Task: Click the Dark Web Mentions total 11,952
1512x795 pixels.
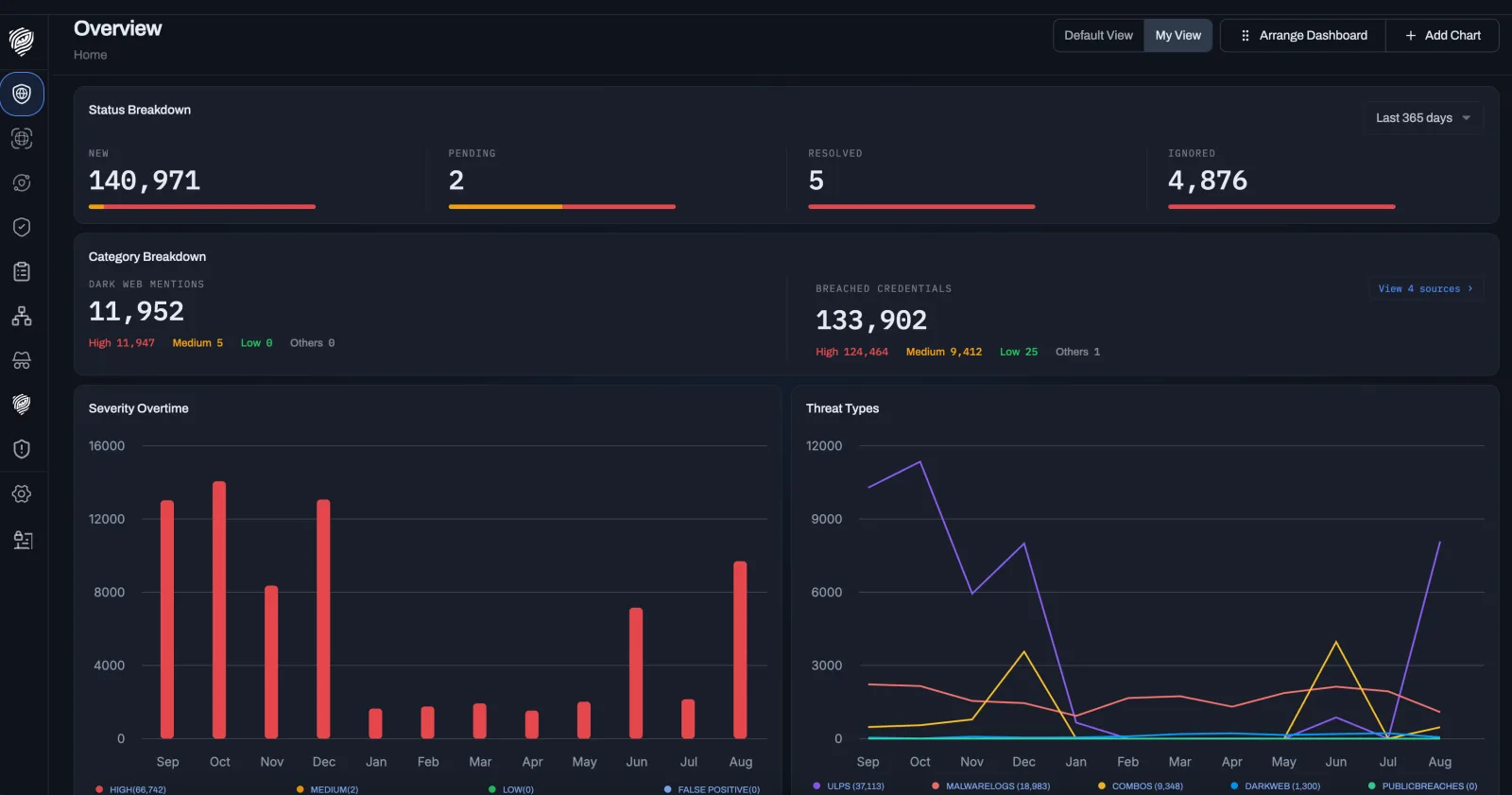Action: (136, 311)
